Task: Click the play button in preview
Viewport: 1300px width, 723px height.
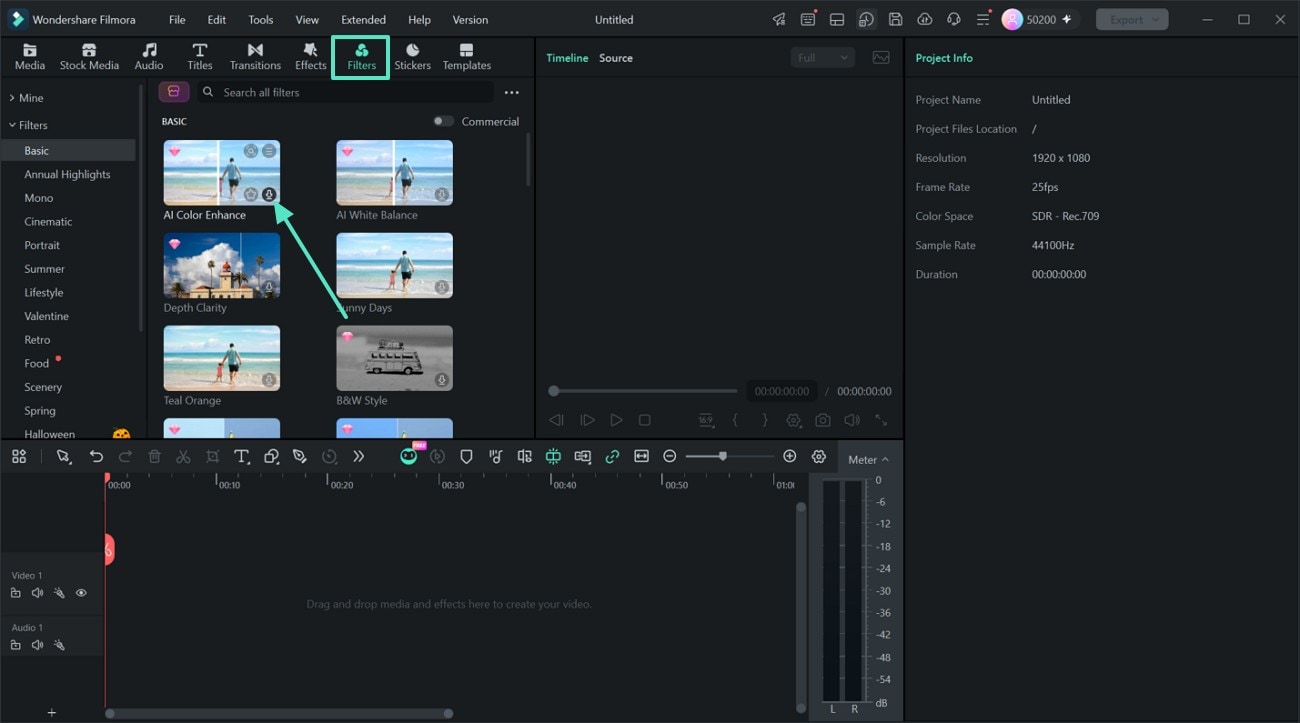Action: (x=616, y=421)
